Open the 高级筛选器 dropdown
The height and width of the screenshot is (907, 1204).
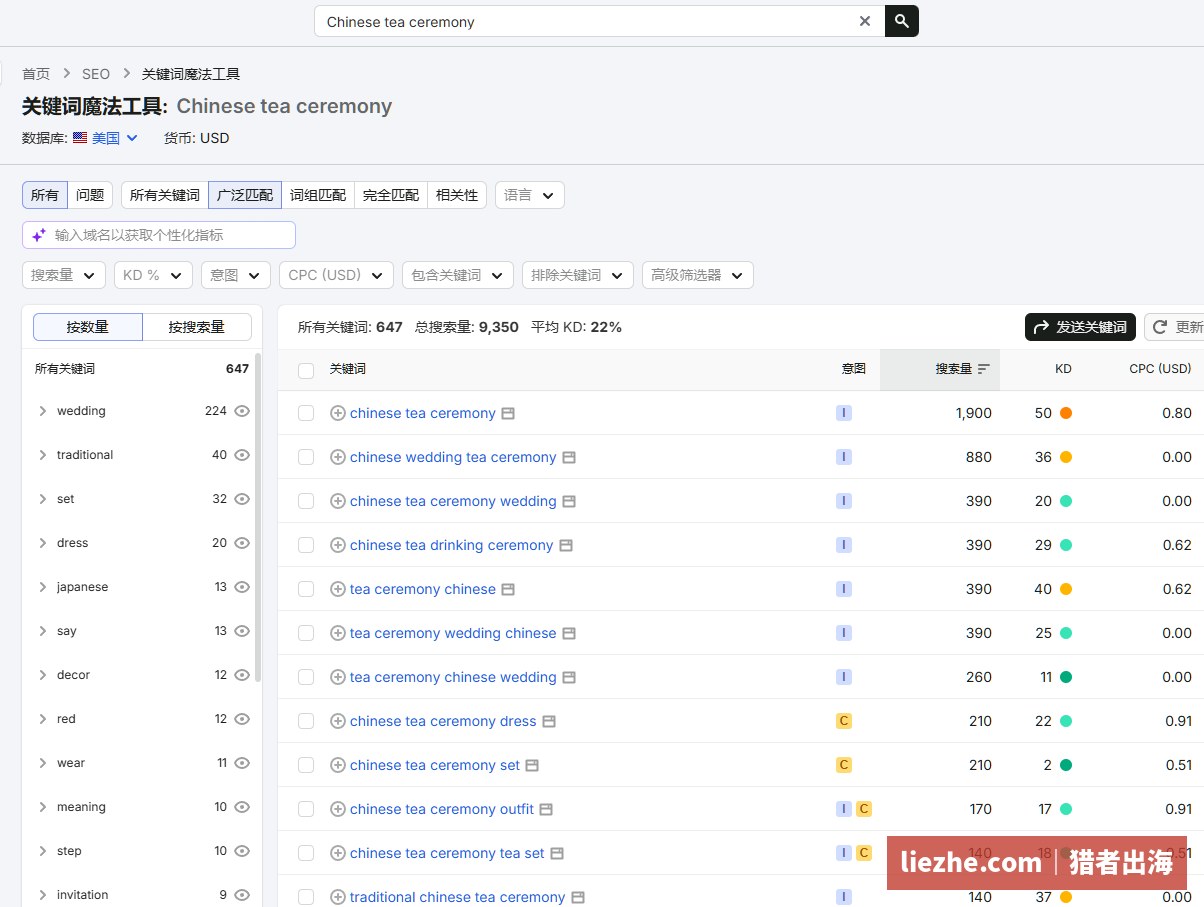pyautogui.click(x=698, y=275)
